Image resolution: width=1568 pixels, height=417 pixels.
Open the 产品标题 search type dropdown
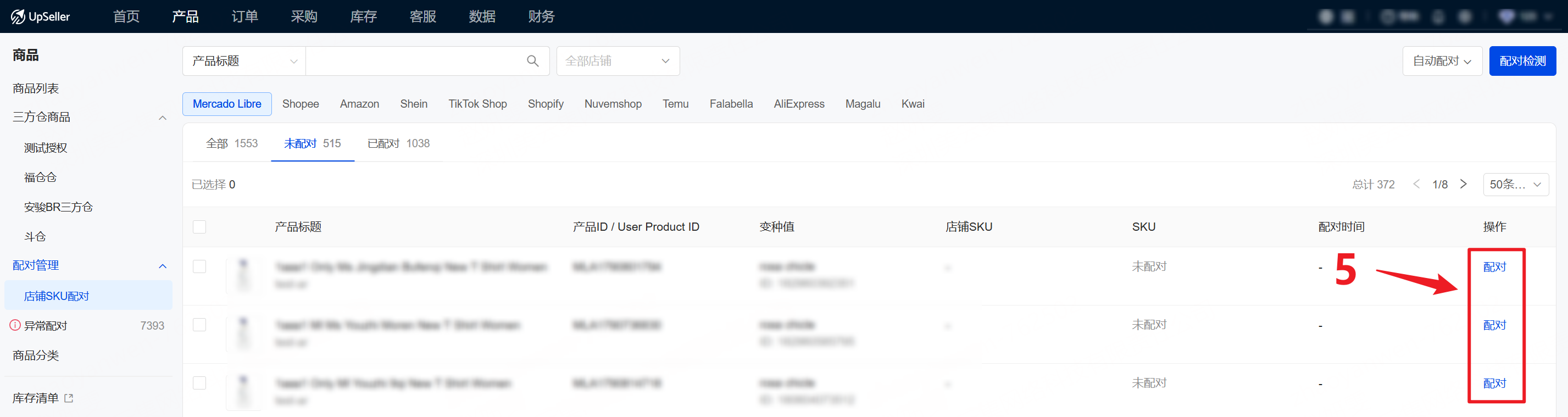(x=244, y=61)
